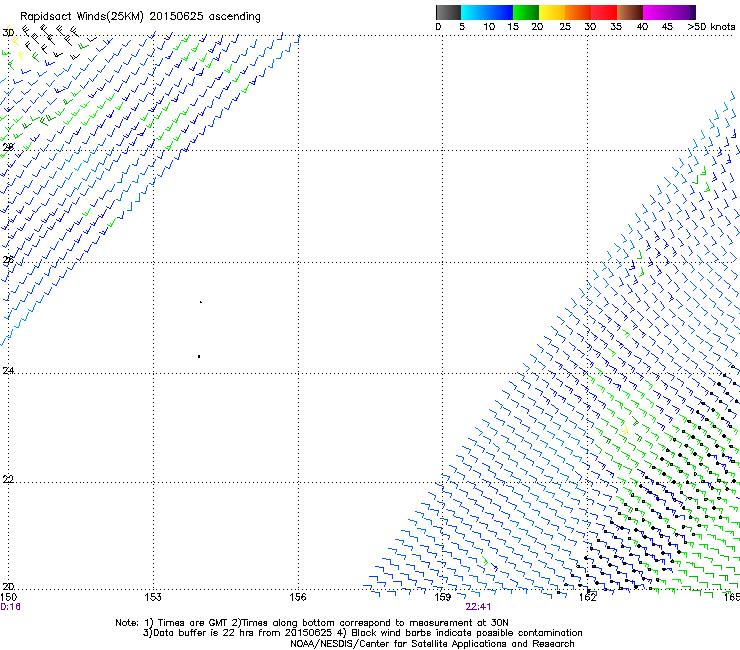Click the latitude axis label '28'
The width and height of the screenshot is (740, 650).
point(8,147)
